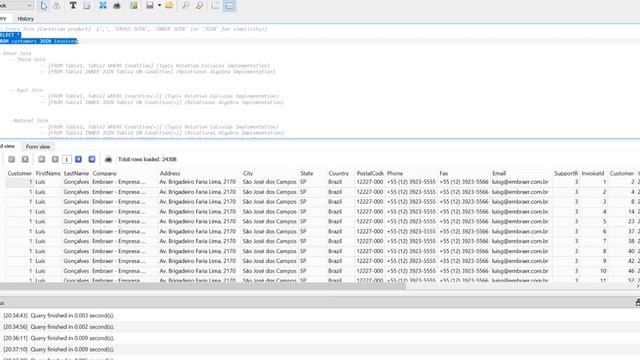Click the '[20:37:10] Query finished' status message
This screenshot has height=360, width=640.
(x=59, y=349)
